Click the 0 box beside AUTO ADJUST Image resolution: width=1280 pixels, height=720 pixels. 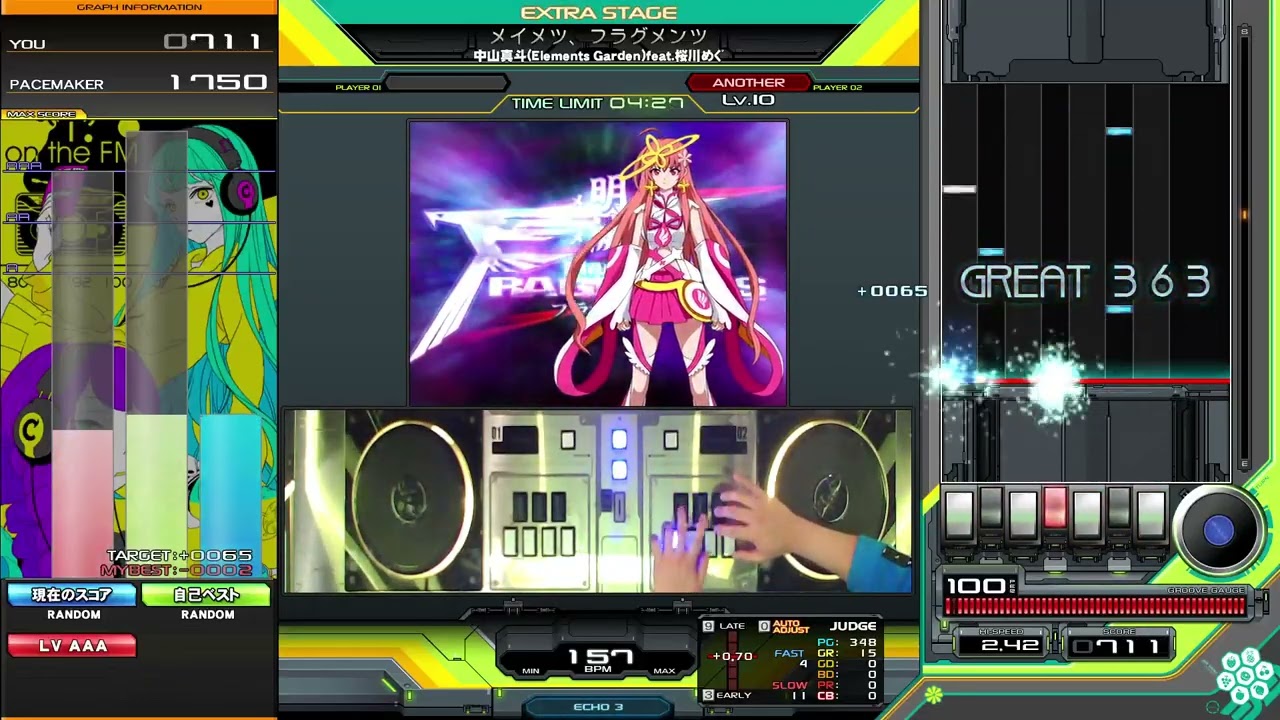click(x=764, y=626)
